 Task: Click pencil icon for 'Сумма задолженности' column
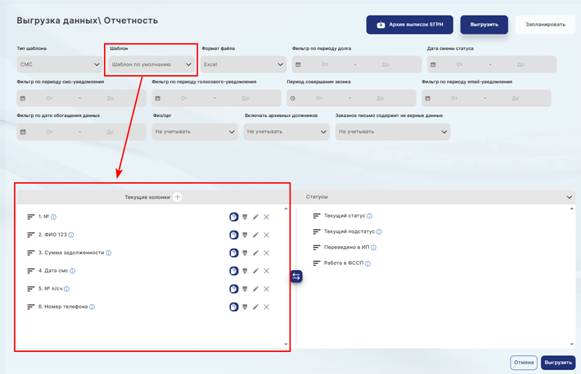256,253
